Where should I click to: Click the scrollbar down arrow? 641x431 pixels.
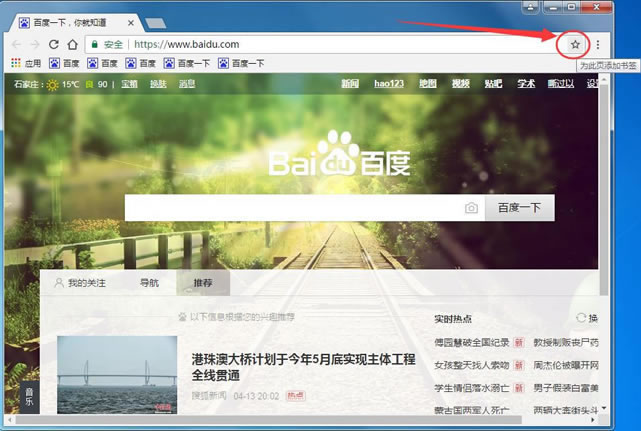(603, 408)
